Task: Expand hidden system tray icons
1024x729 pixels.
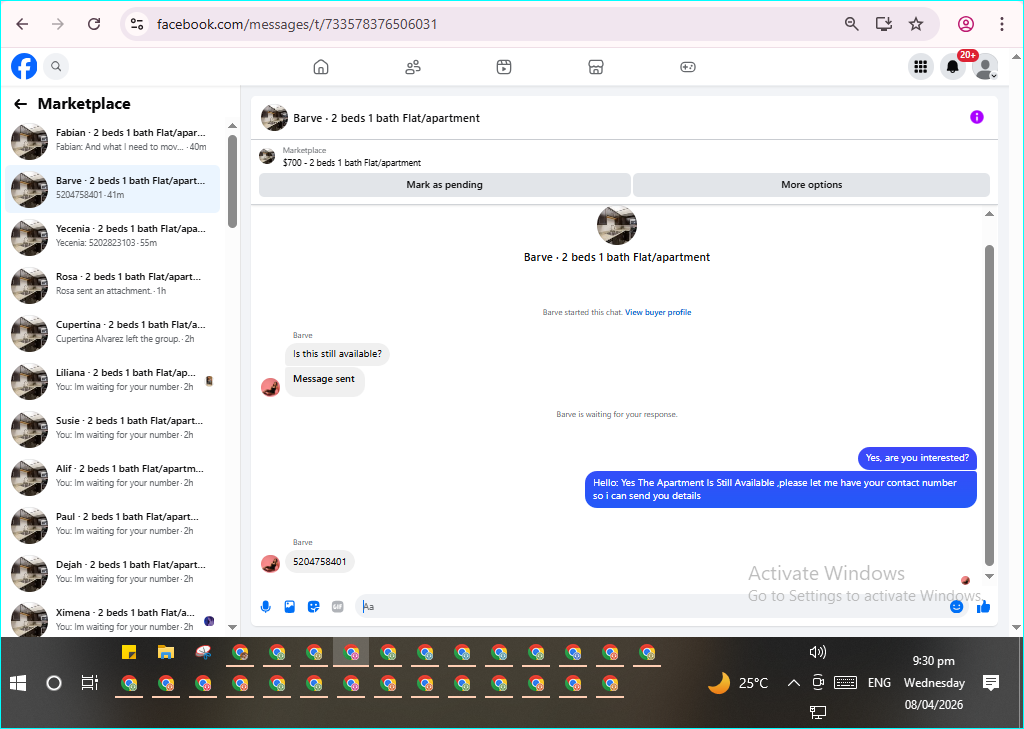Action: 793,683
